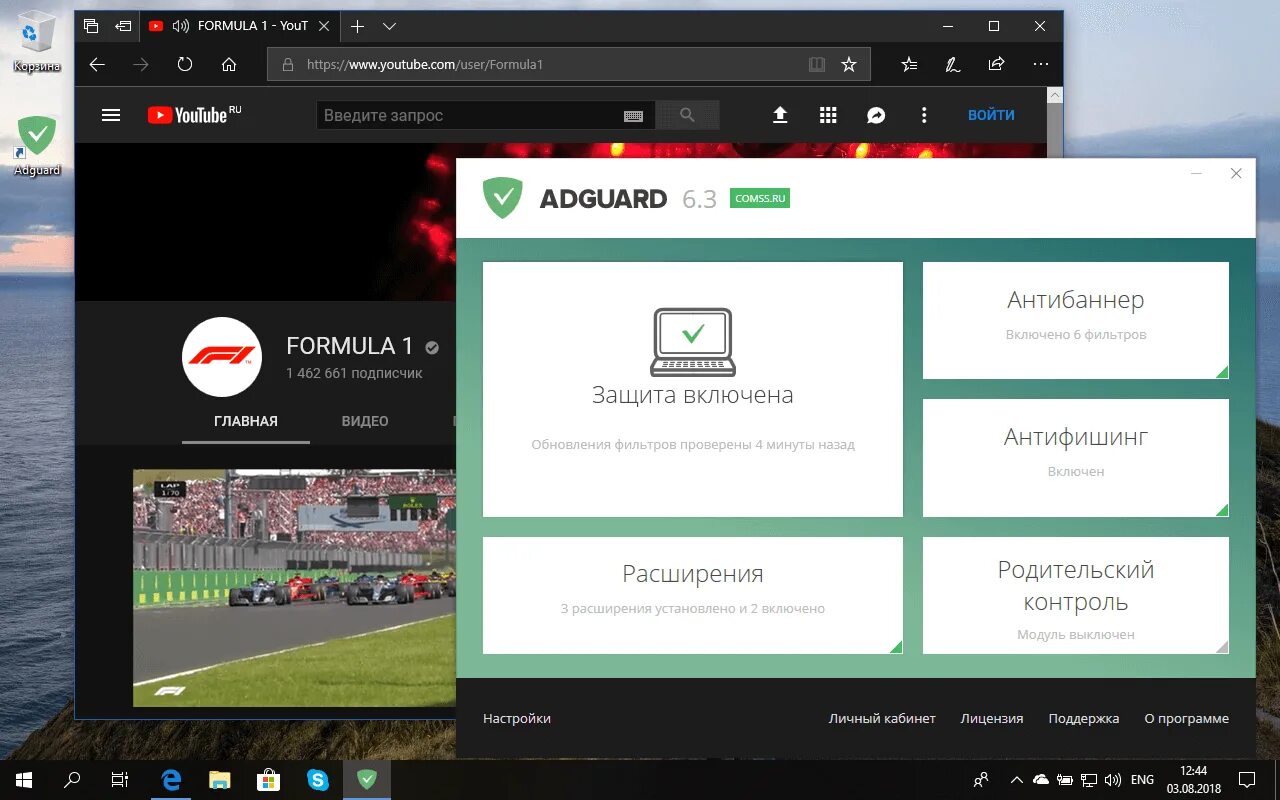Click Edge add notes pen icon
This screenshot has height=800, width=1280.
pyautogui.click(x=953, y=64)
